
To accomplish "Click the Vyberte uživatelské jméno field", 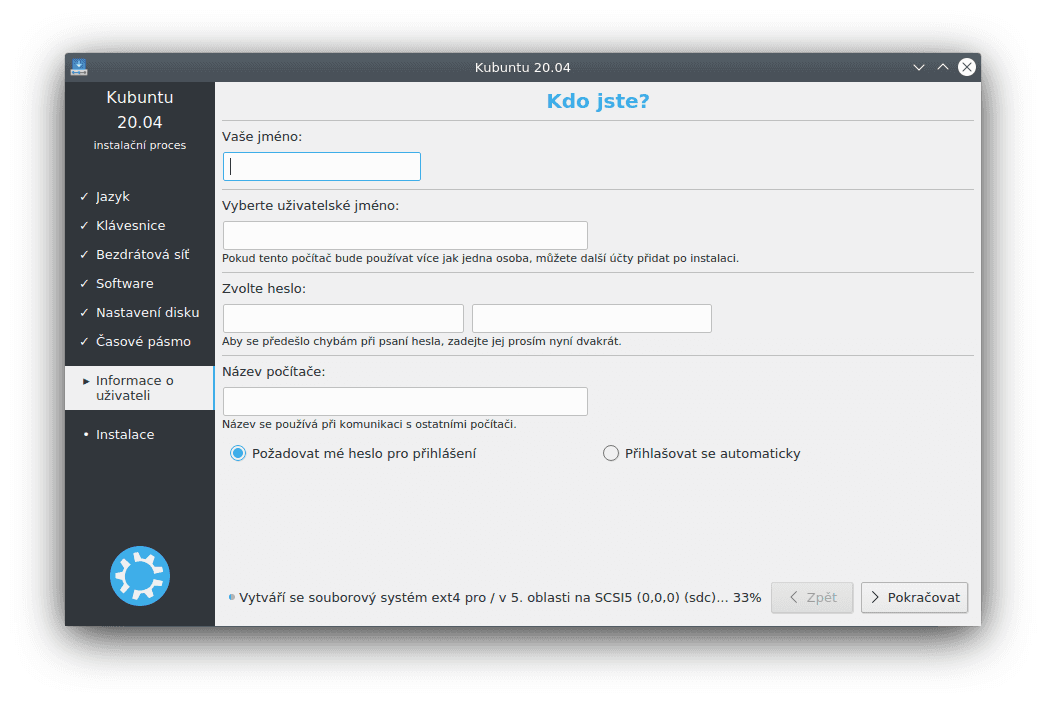I will pos(404,235).
